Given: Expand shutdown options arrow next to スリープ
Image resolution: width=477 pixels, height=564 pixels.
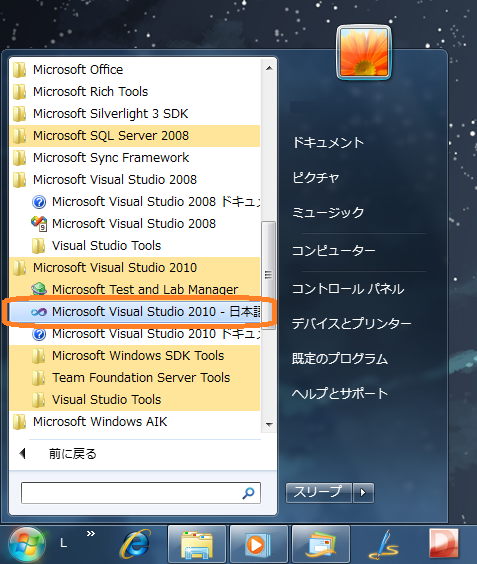Looking at the screenshot, I should [x=363, y=492].
